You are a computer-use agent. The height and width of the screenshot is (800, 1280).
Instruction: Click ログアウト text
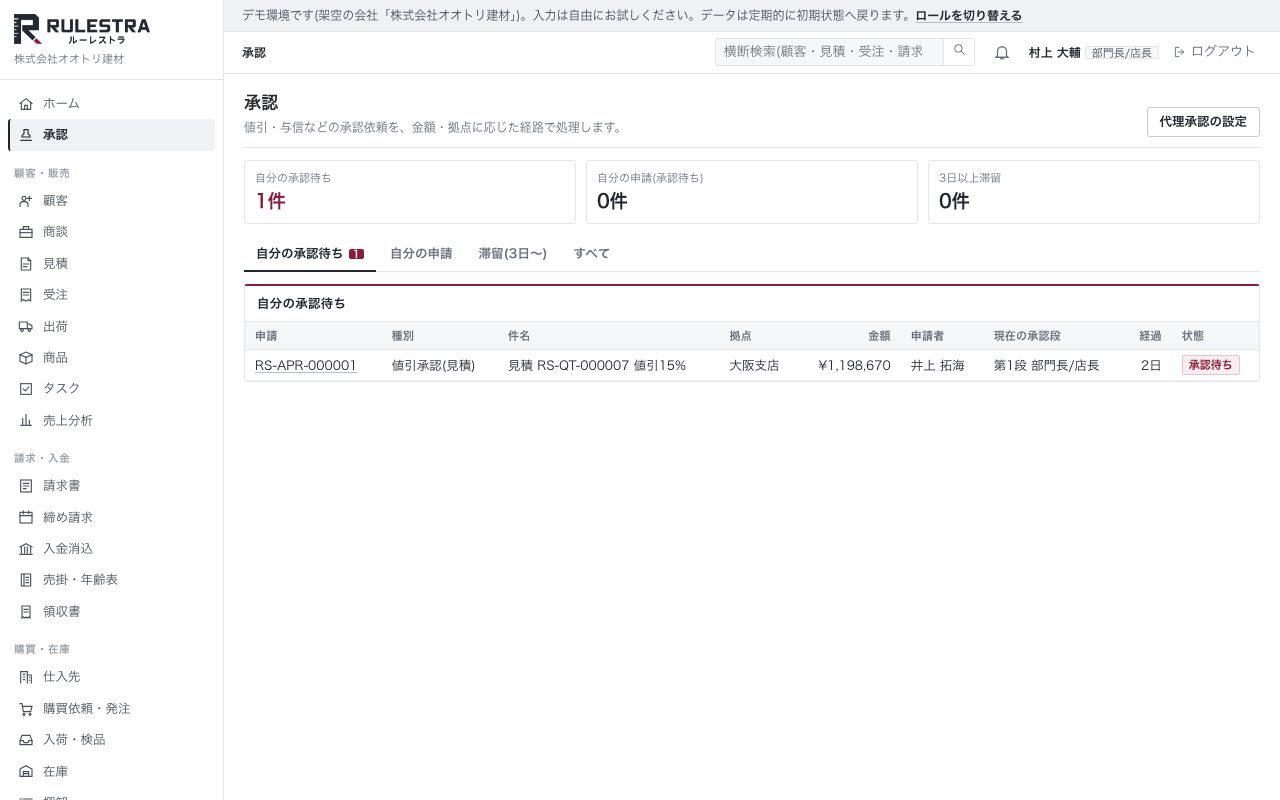click(1222, 52)
